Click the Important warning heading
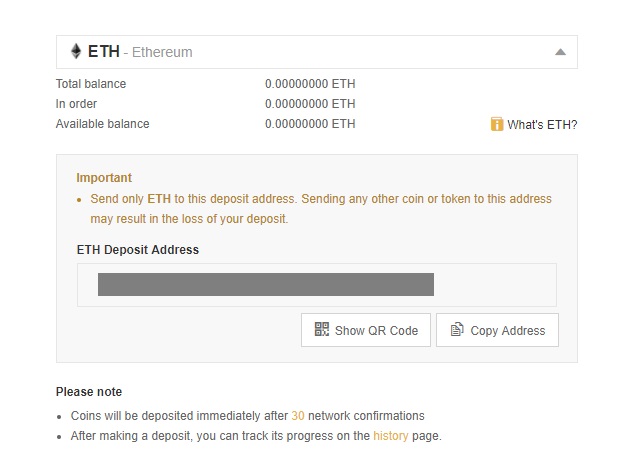This screenshot has height=460, width=632. pyautogui.click(x=104, y=178)
